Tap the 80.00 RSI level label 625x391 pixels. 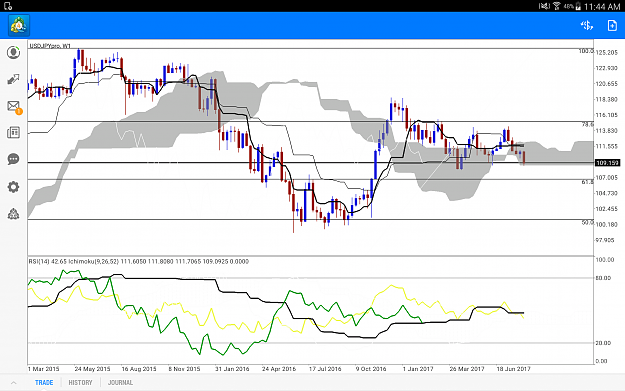click(603, 278)
